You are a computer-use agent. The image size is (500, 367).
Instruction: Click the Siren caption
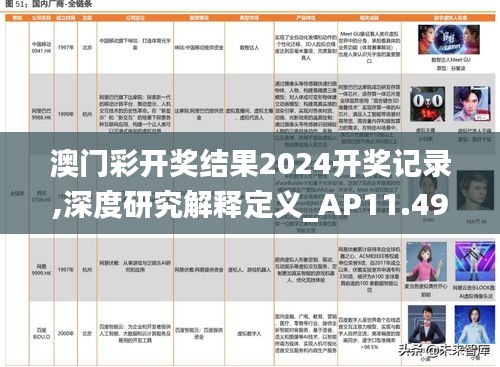pyautogui.click(x=428, y=220)
